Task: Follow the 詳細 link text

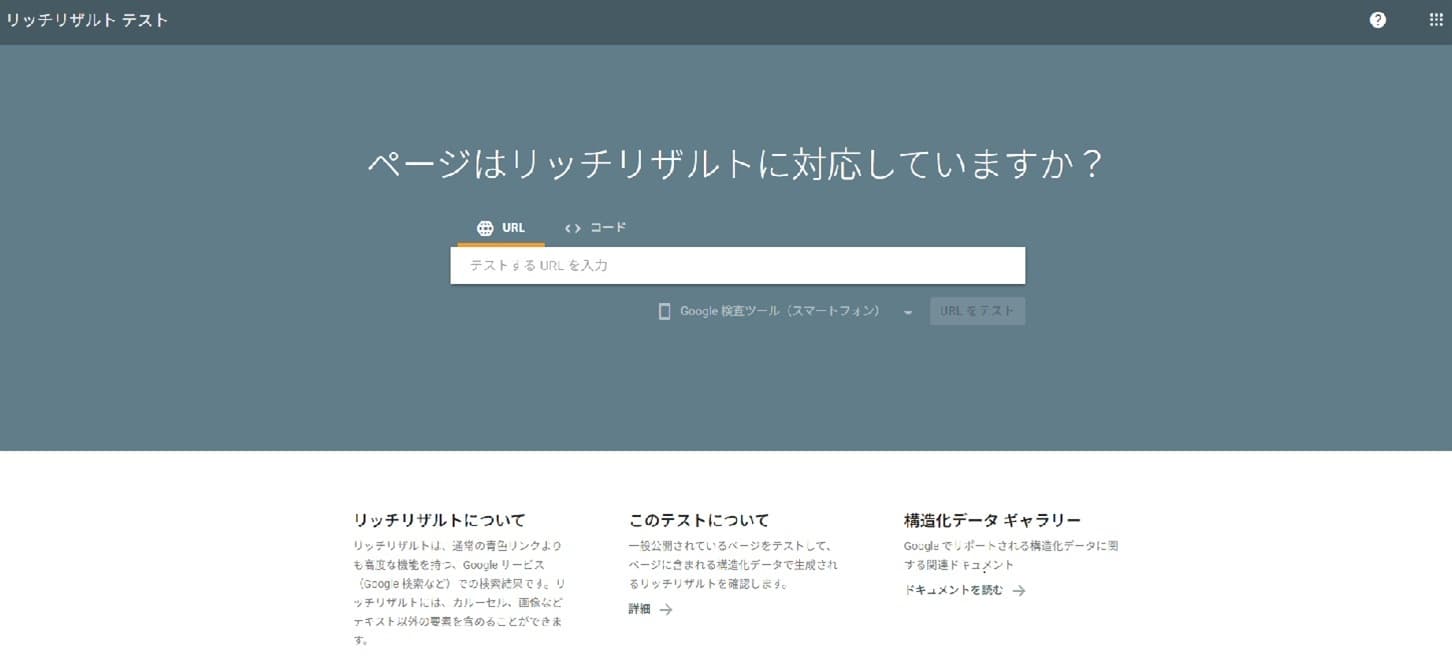Action: tap(639, 609)
